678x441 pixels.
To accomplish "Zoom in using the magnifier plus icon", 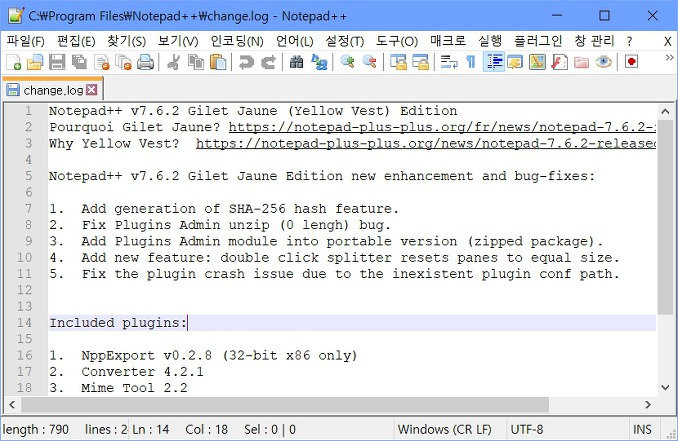I will [347, 62].
